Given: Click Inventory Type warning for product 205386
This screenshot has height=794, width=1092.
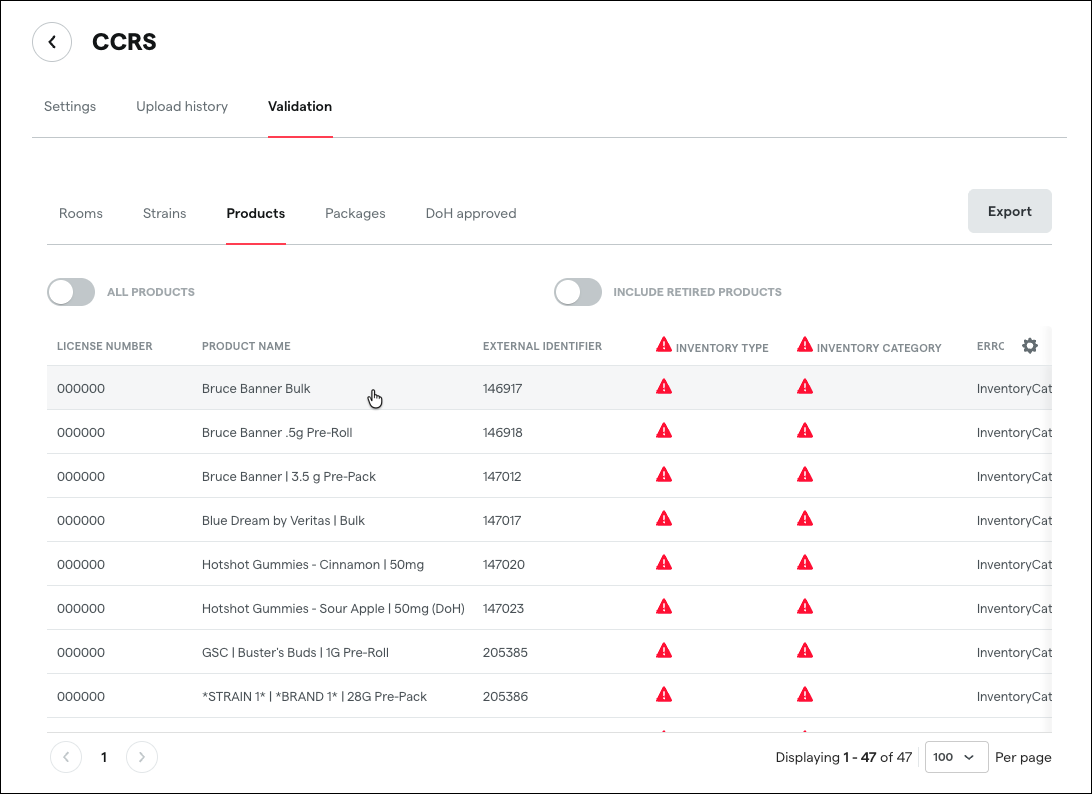Looking at the screenshot, I should coord(664,694).
